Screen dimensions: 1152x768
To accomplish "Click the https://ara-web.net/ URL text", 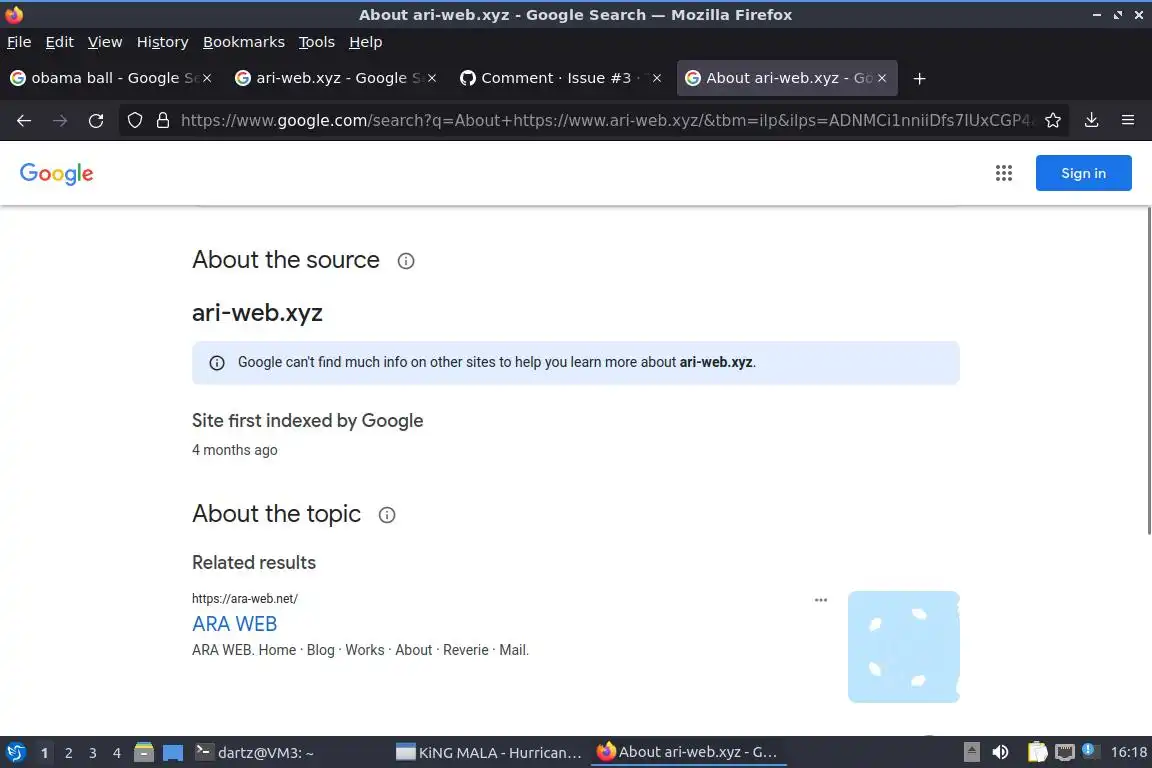I will (x=245, y=599).
